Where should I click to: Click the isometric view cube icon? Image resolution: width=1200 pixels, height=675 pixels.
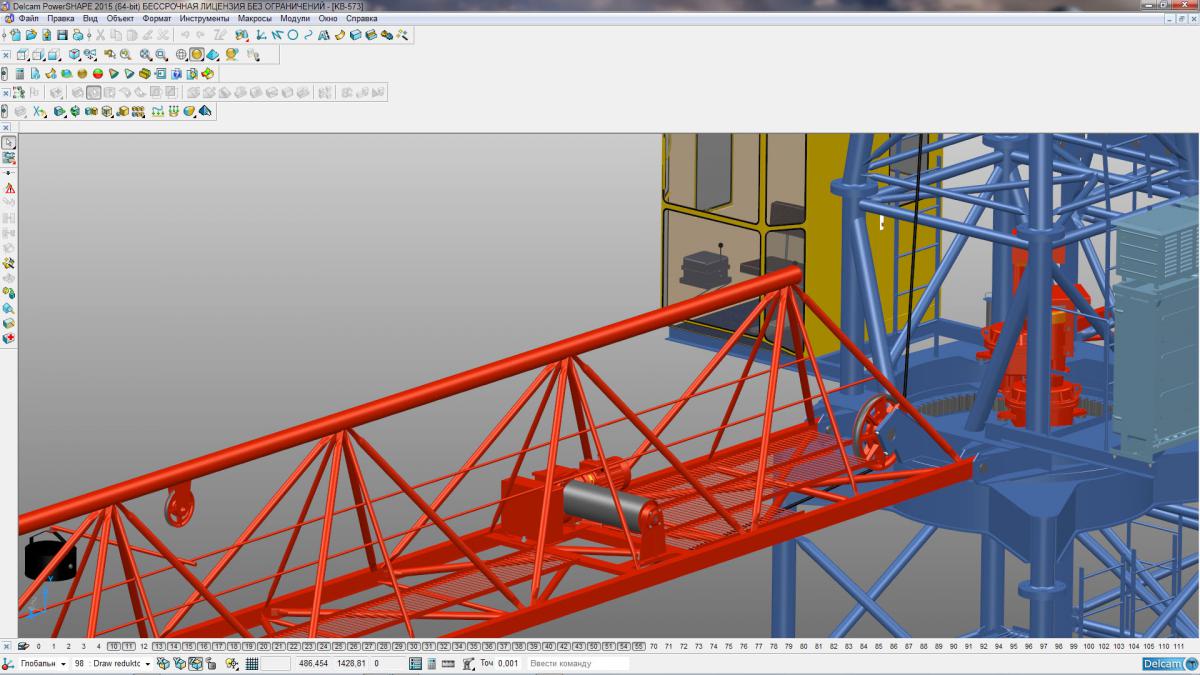coord(74,55)
